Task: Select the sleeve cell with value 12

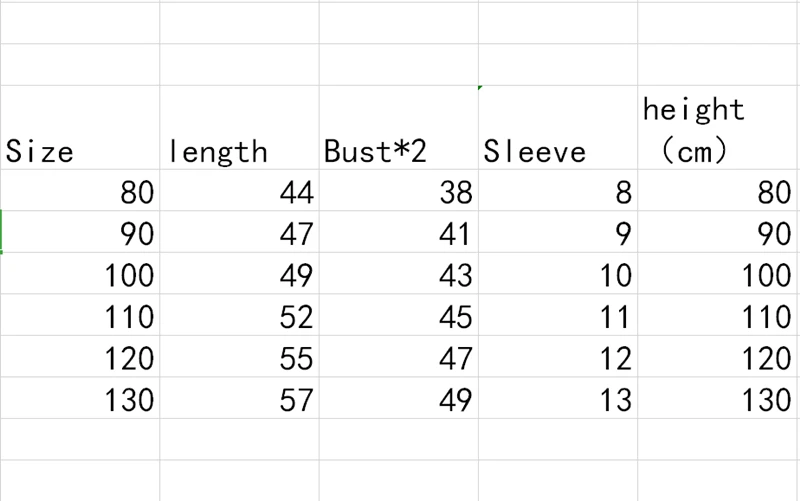Action: click(558, 356)
